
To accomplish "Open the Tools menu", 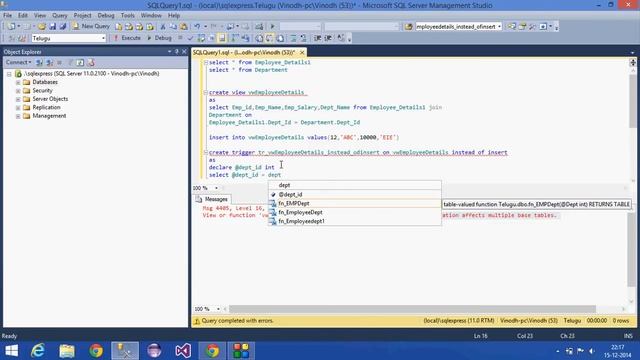I will click(127, 16).
